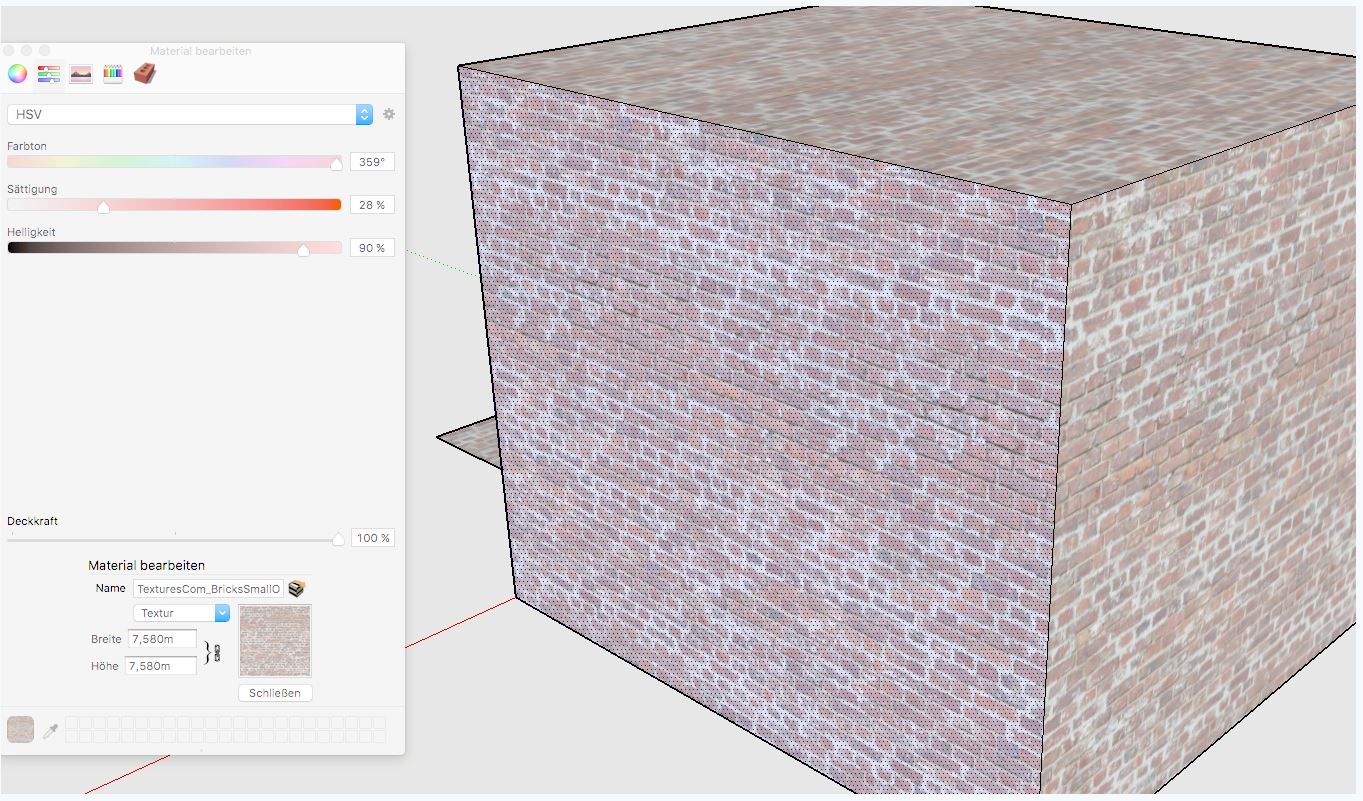
Task: Click the Sättigung slider handle
Action: pos(103,207)
